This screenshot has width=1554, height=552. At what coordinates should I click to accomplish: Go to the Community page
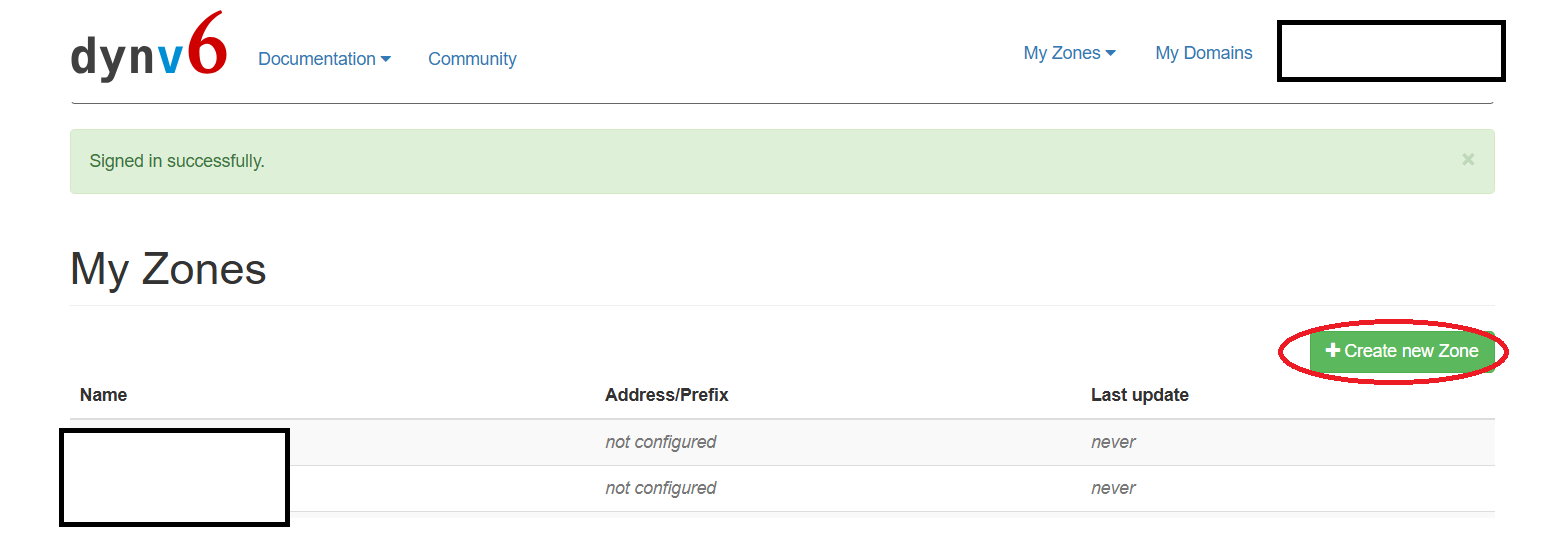coord(472,59)
